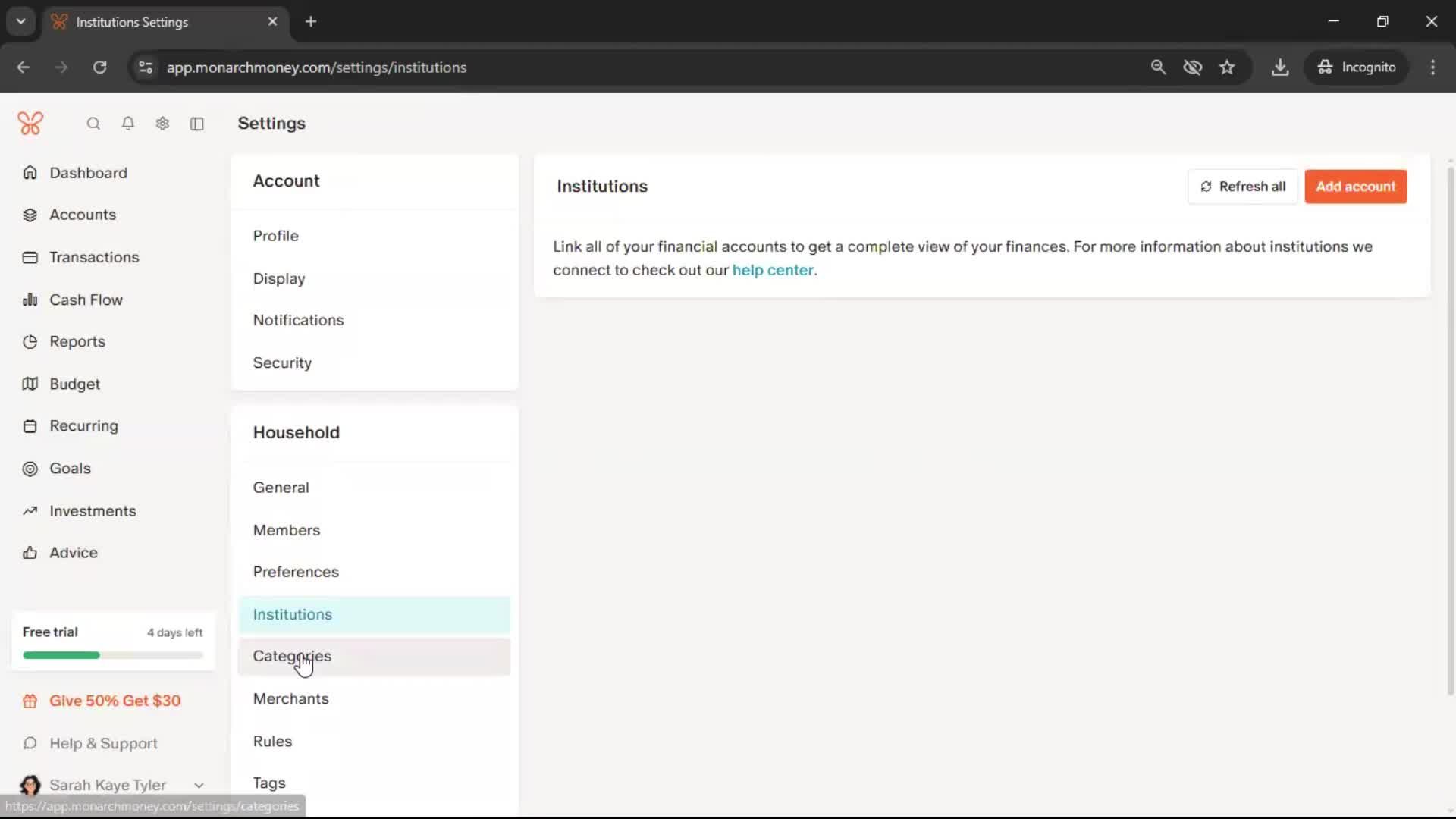This screenshot has width=1456, height=819.
Task: Click the settings gear icon
Action: pyautogui.click(x=162, y=124)
